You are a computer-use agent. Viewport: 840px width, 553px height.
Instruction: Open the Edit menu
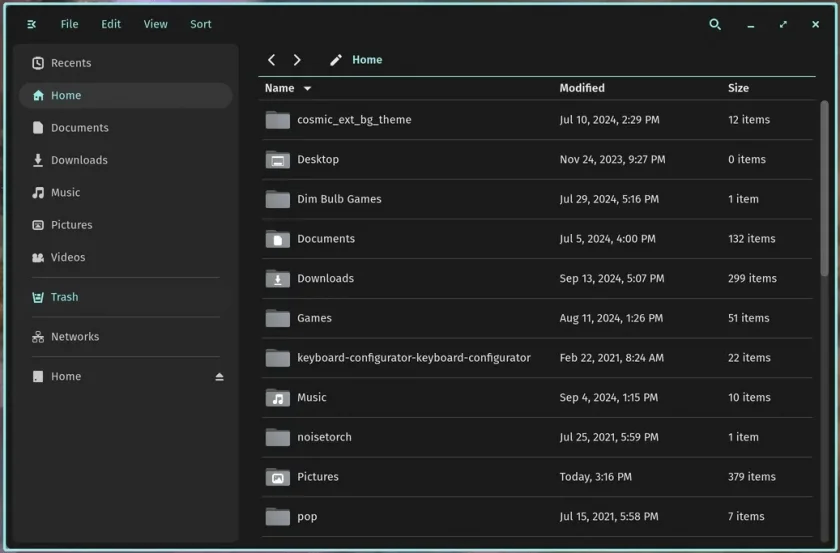(111, 24)
